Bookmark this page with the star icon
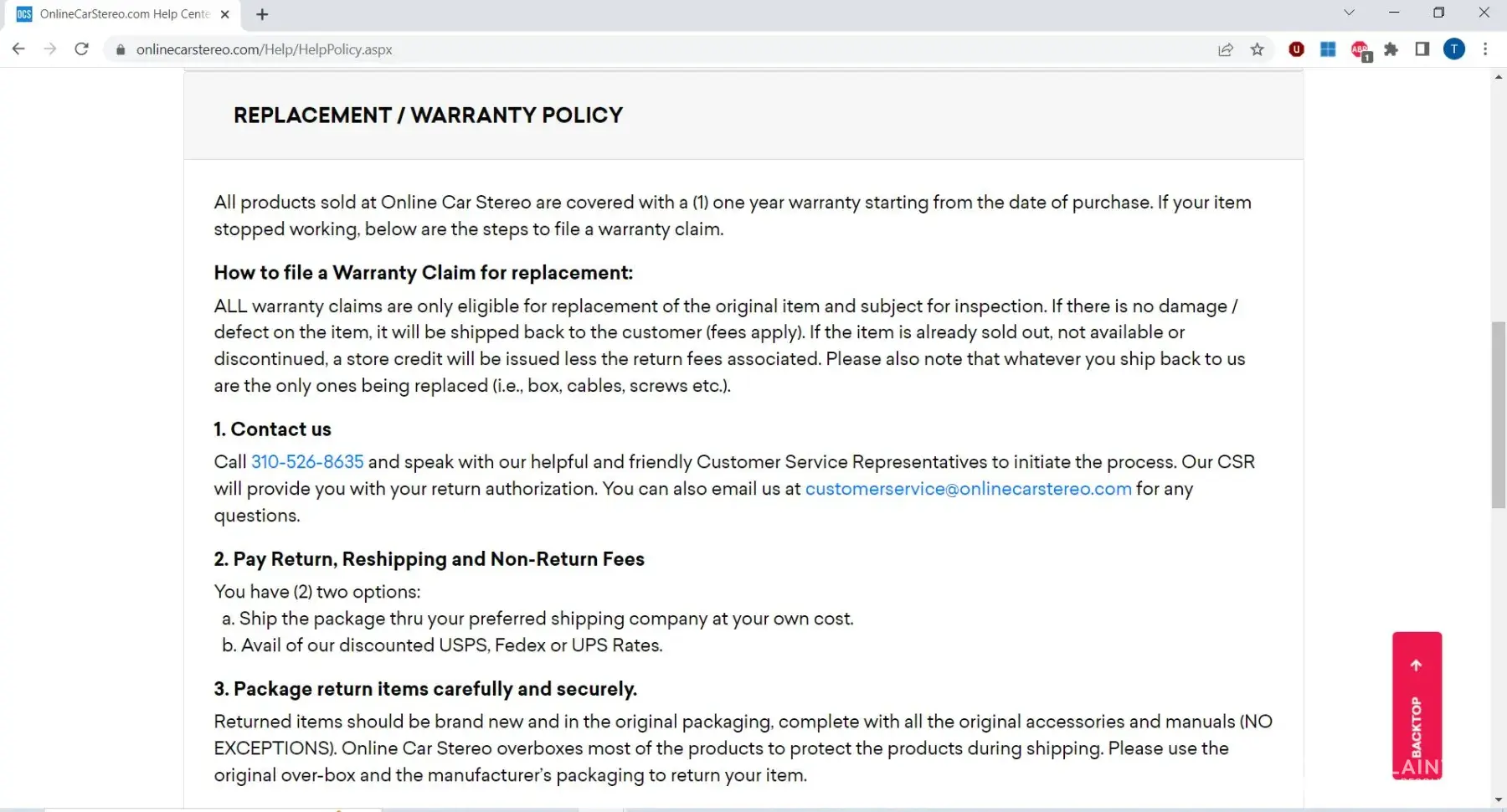This screenshot has width=1507, height=812. click(1257, 49)
